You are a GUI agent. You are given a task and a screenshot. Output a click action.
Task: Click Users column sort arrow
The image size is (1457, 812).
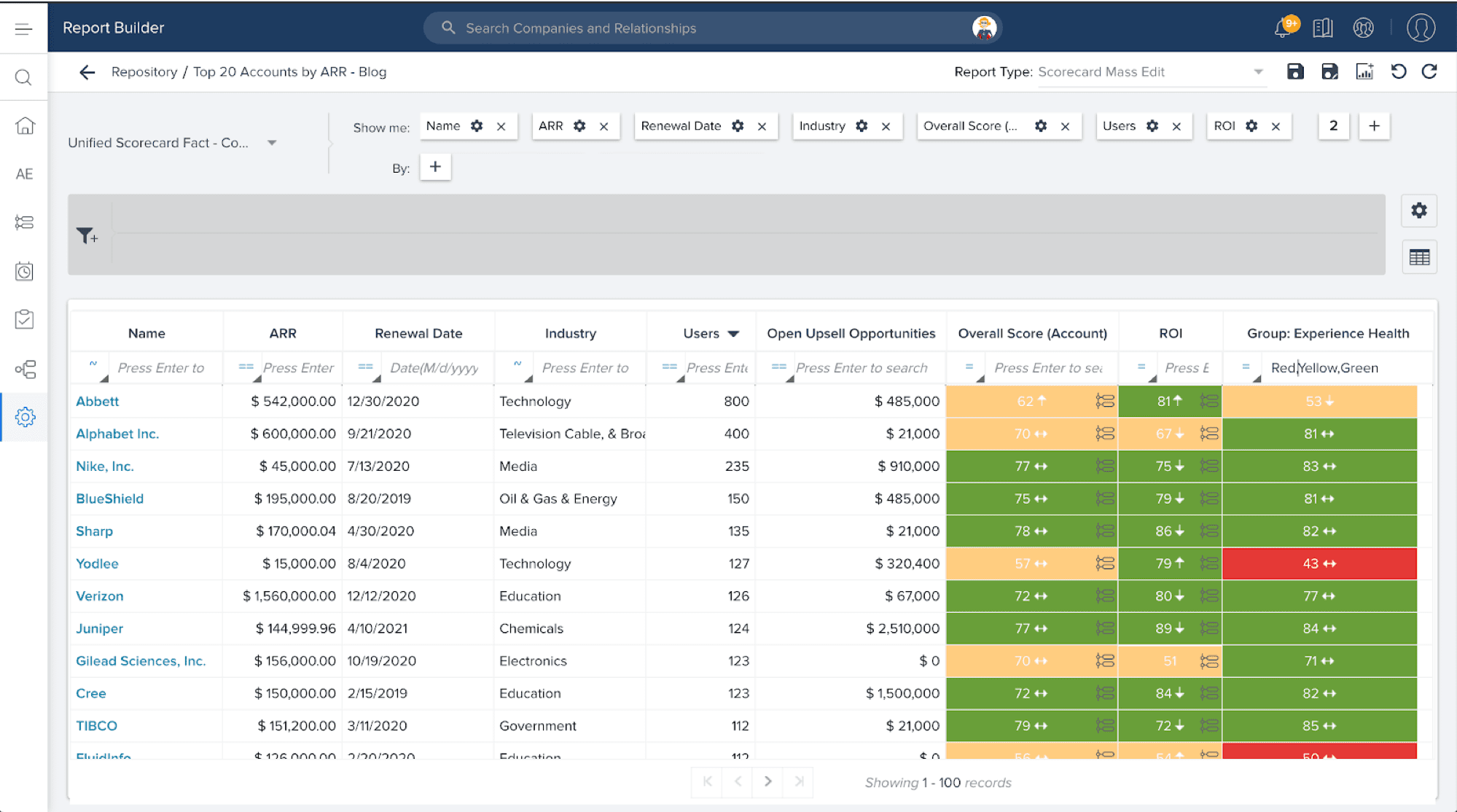(x=733, y=334)
